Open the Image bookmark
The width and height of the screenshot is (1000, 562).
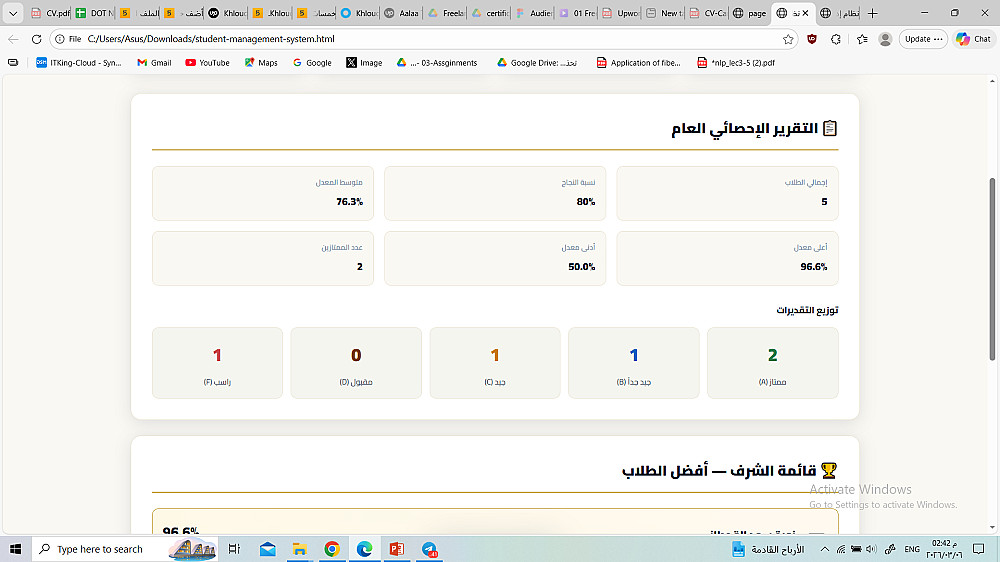(364, 63)
